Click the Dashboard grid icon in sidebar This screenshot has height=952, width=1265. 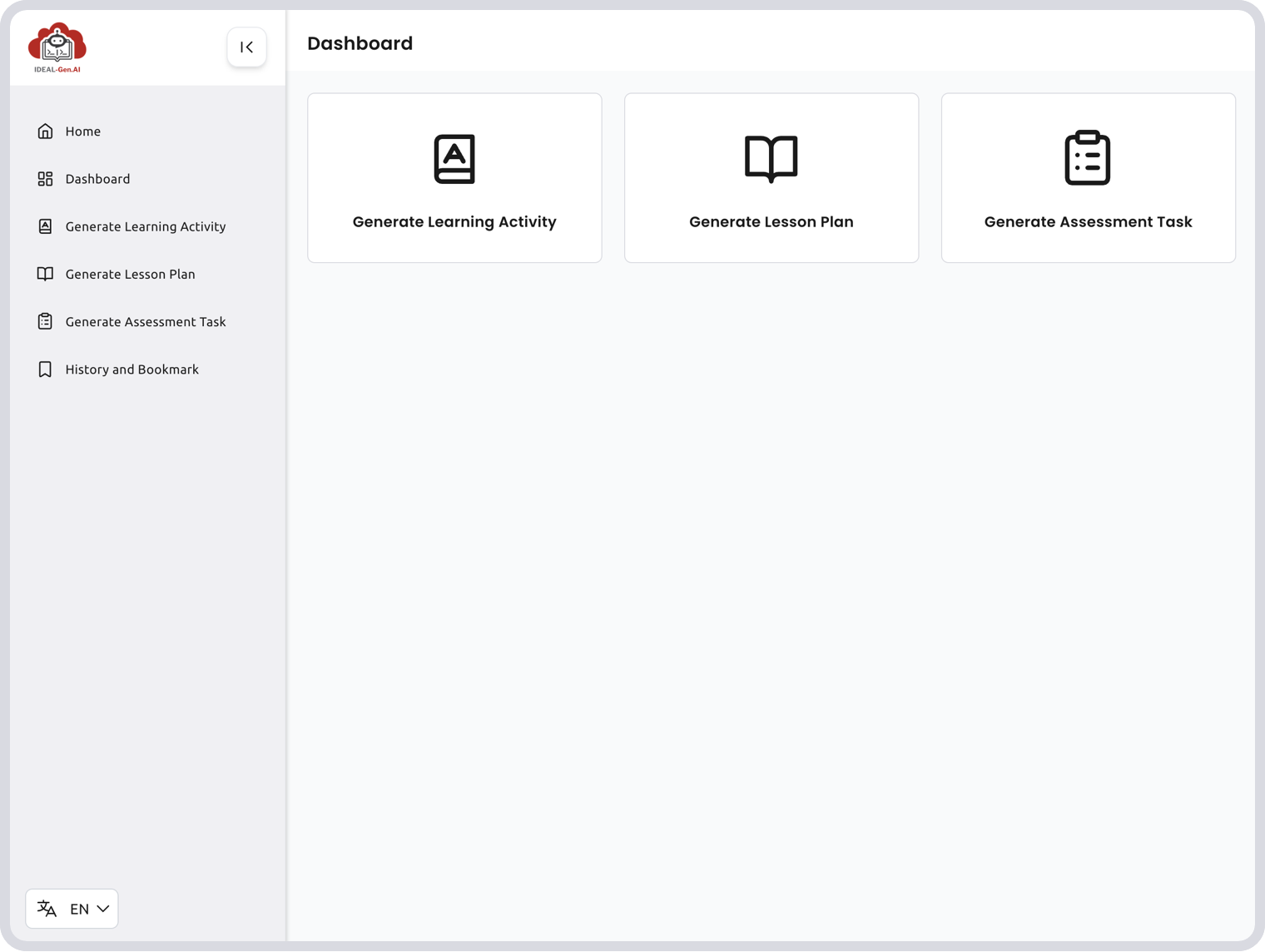point(45,179)
